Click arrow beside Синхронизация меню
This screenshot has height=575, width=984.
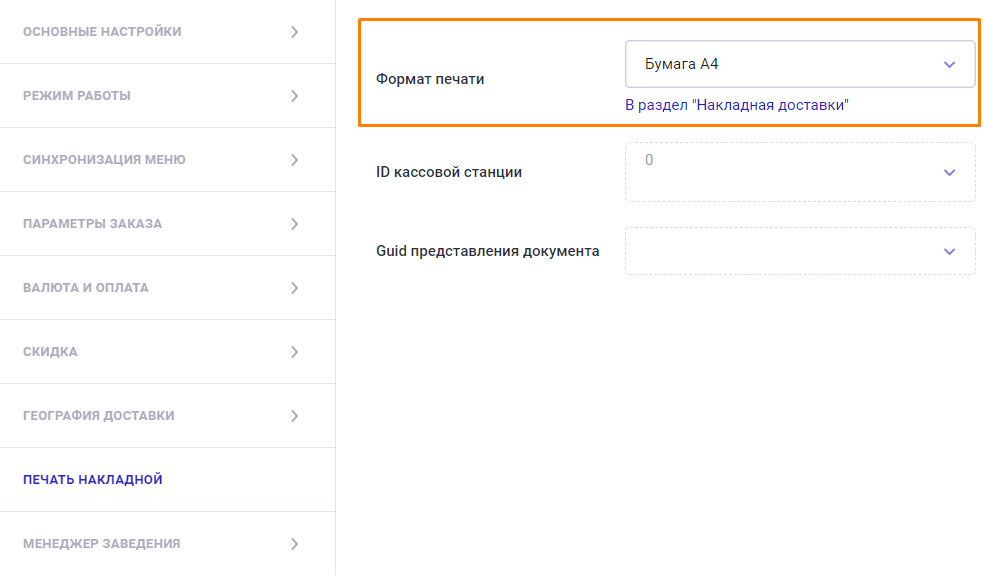pos(294,160)
